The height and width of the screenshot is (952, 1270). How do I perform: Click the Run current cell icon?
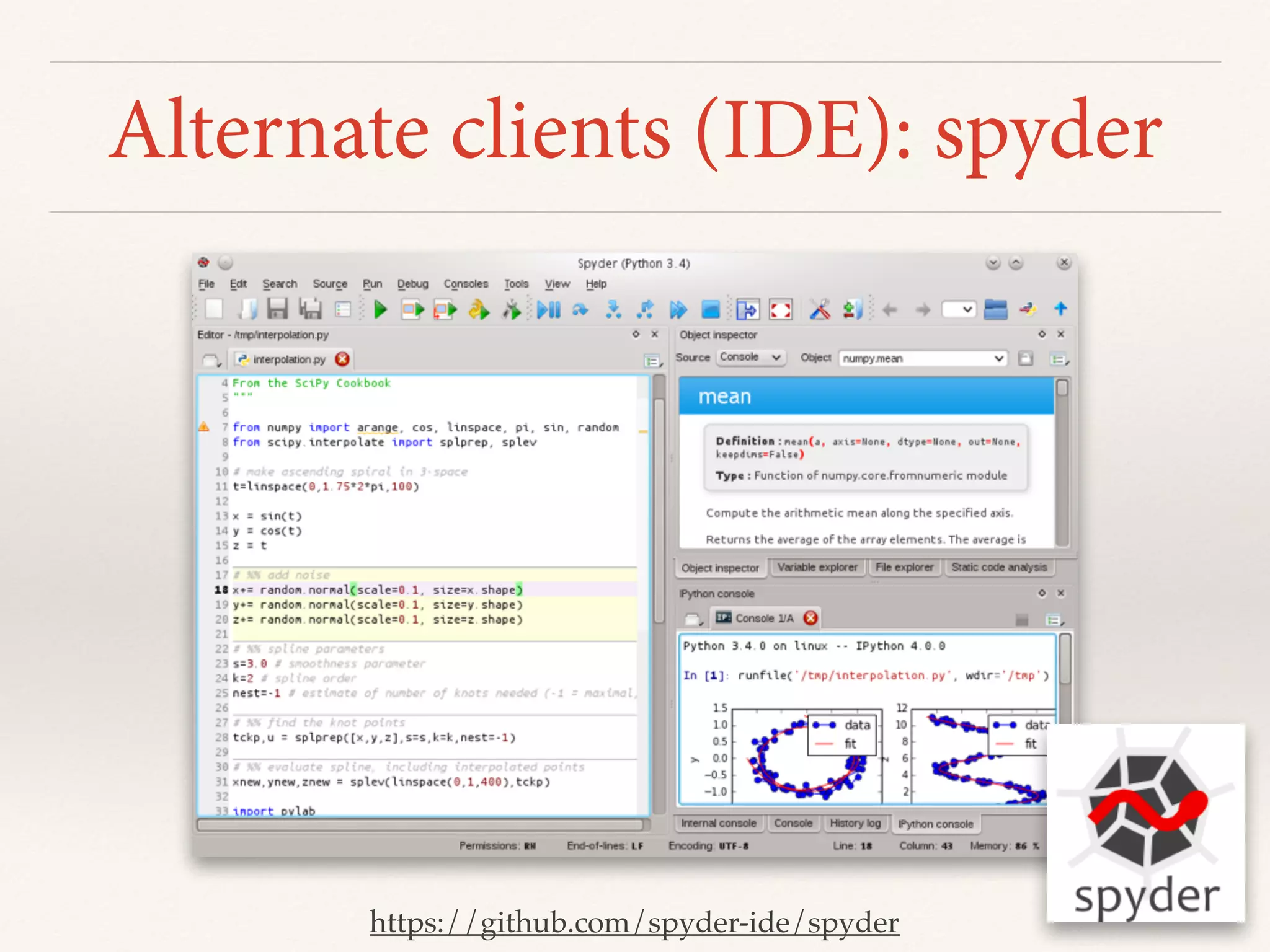(412, 309)
